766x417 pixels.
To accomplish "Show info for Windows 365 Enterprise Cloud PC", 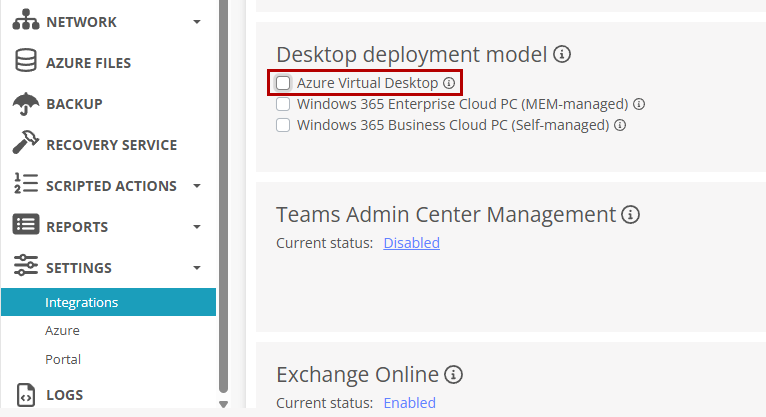I will pos(639,104).
